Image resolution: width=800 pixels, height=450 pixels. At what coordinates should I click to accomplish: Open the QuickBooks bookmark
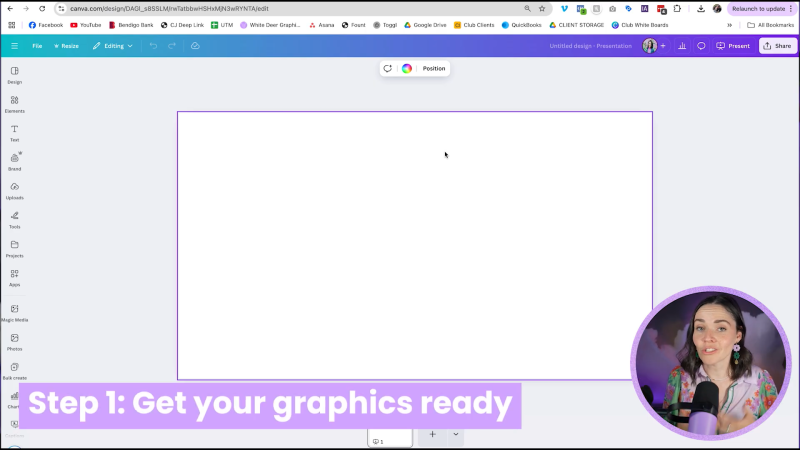click(x=521, y=25)
